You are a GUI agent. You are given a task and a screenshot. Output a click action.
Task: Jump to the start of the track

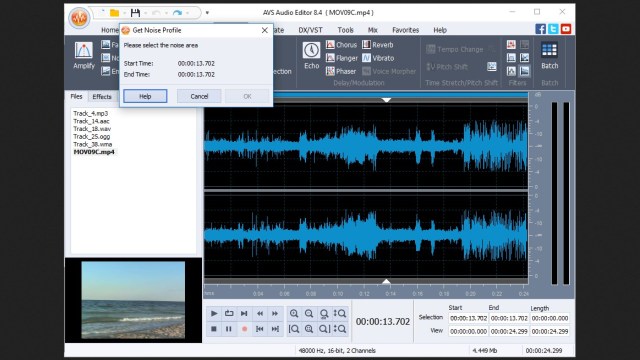[x=260, y=329]
